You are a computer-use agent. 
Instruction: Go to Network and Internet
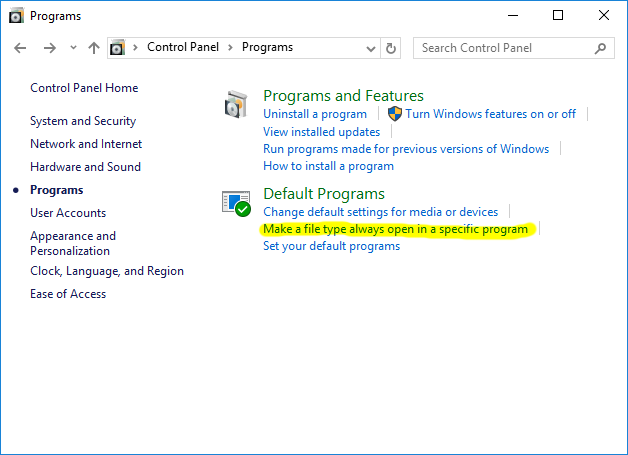pyautogui.click(x=86, y=144)
